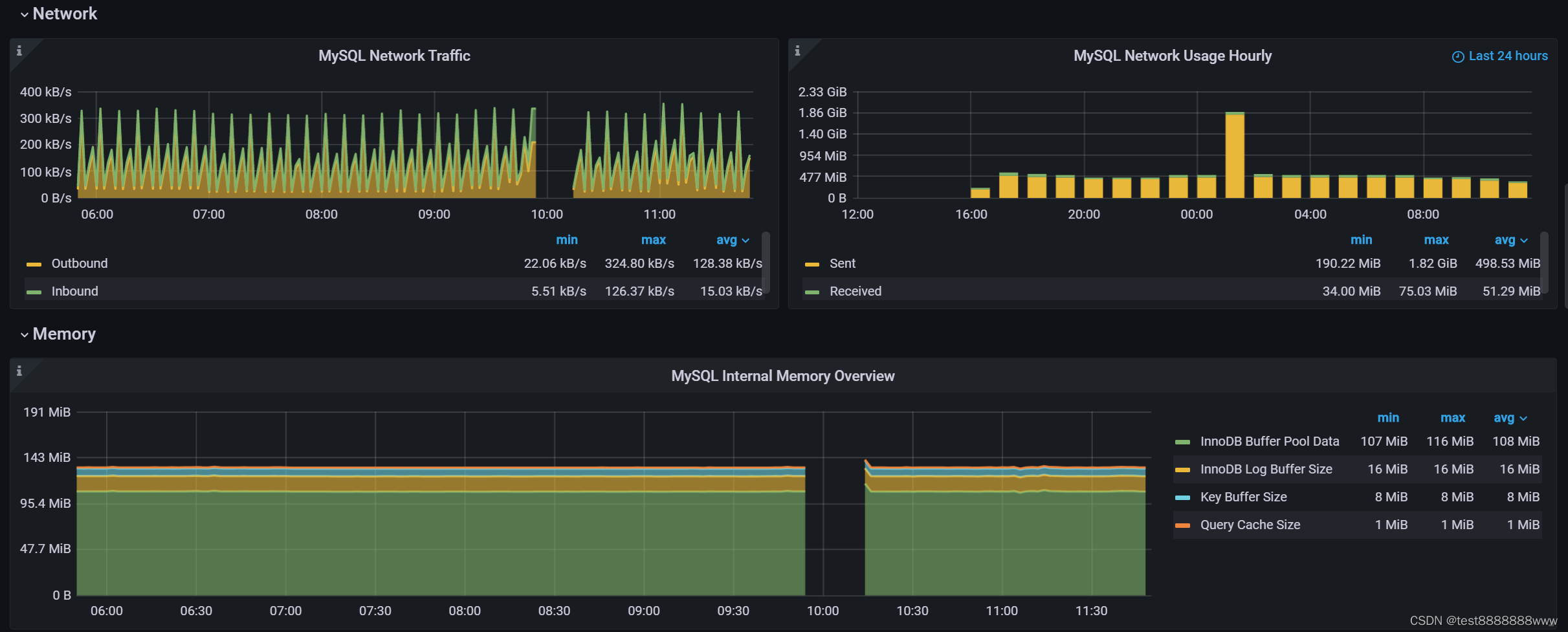This screenshot has height=632, width=1568.
Task: Open info icon on MySQL Internal Memory Overview panel
Action: [x=19, y=371]
